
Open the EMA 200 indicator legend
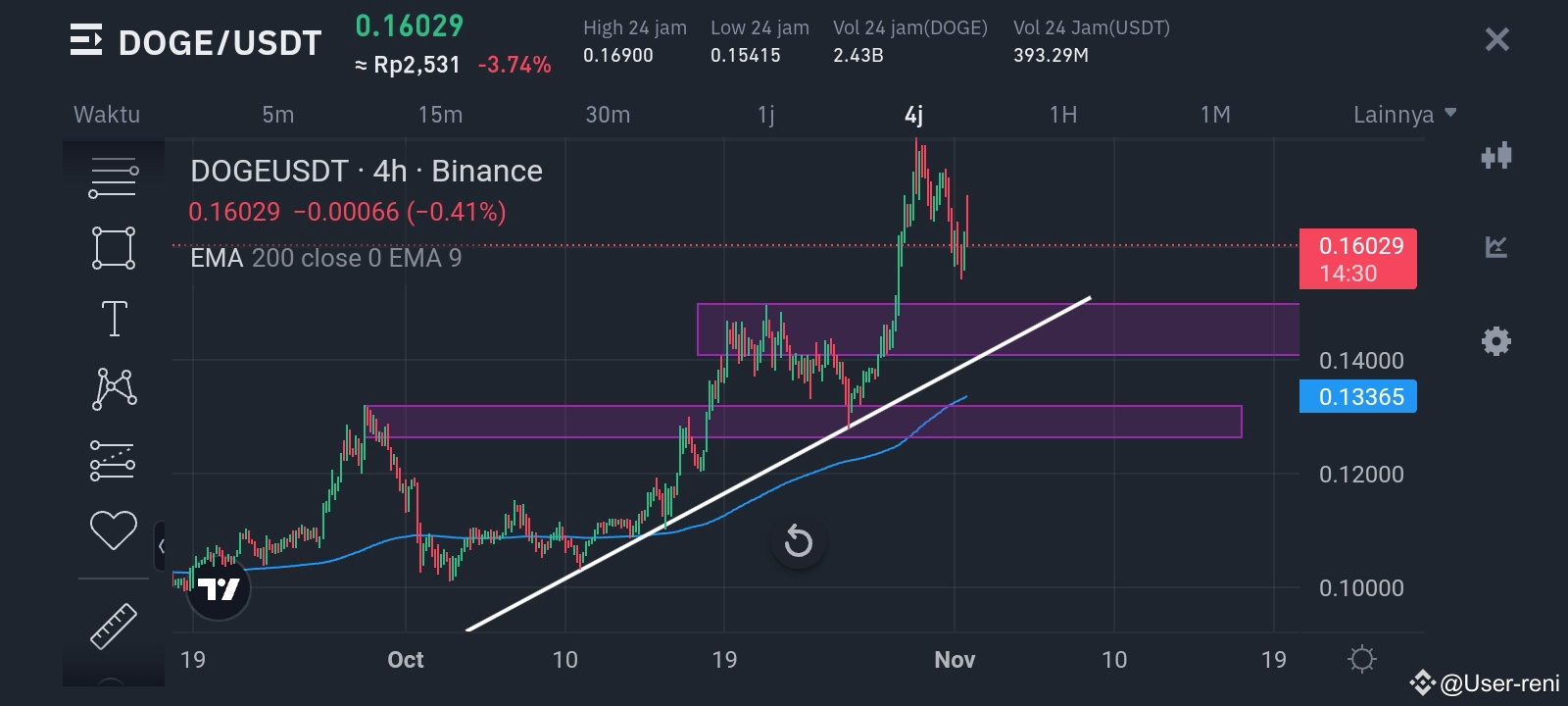[325, 258]
